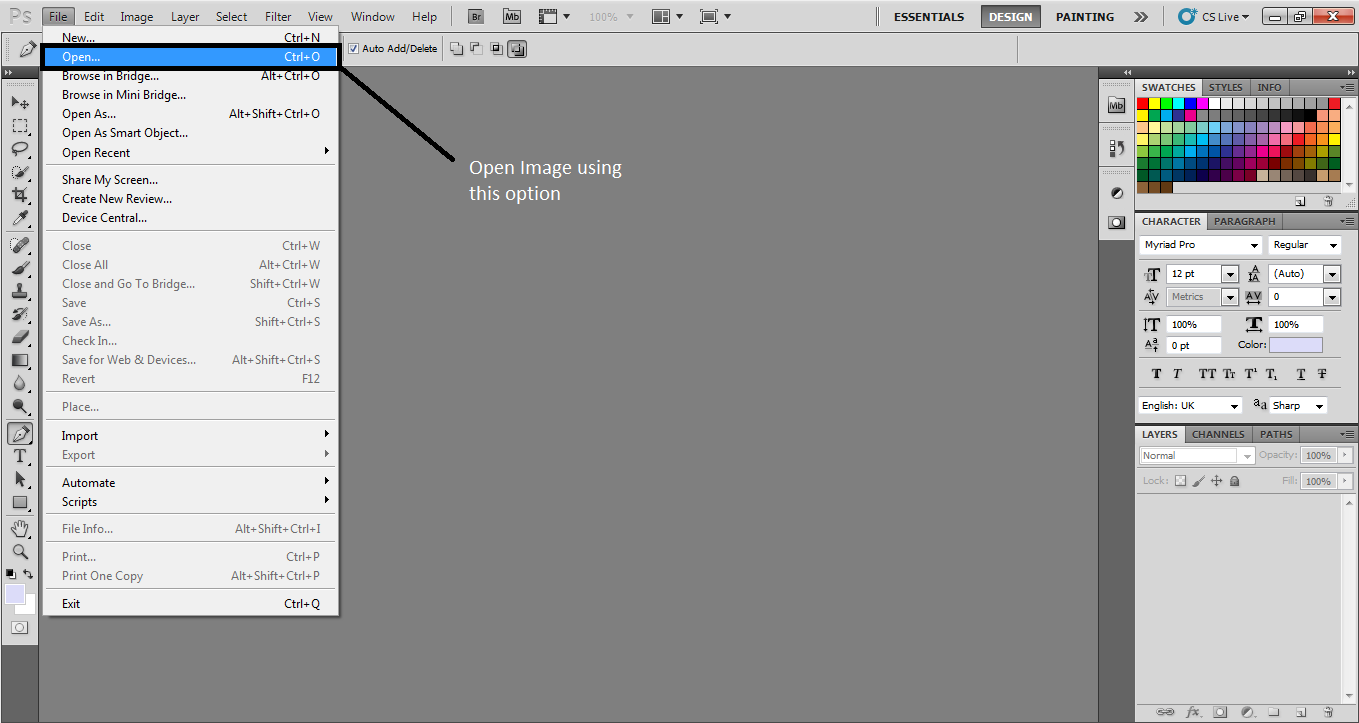Image resolution: width=1359 pixels, height=723 pixels.
Task: Add a layer style with fx icon
Action: pyautogui.click(x=1193, y=713)
